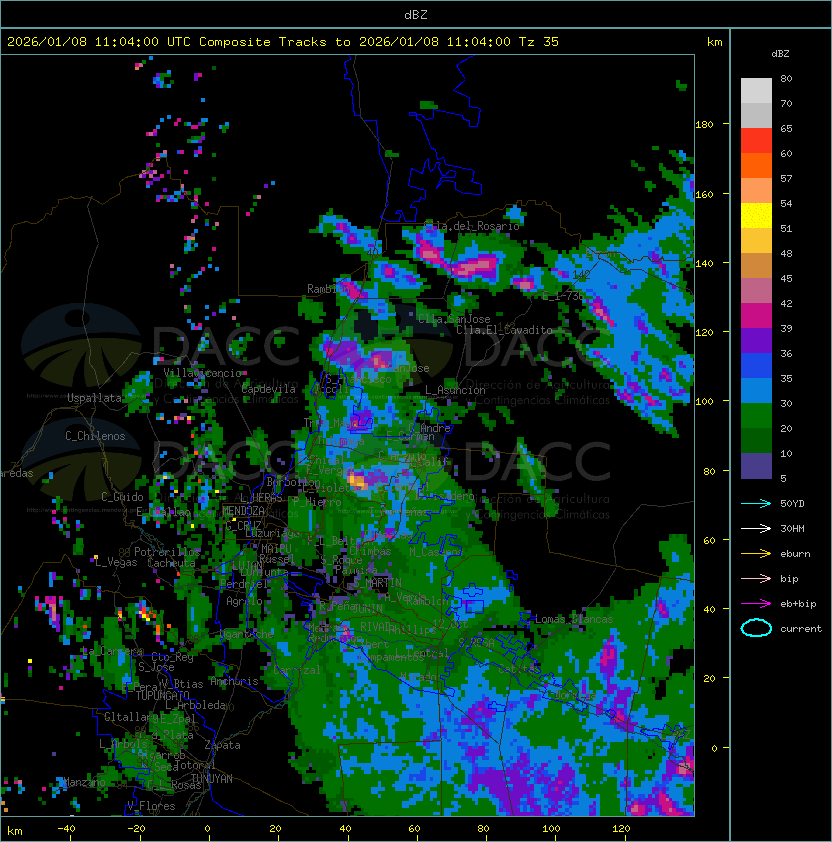Viewport: 832px width, 842px height.
Task: Click the cyan ellipse 'current' legend icon
Action: pos(756,628)
